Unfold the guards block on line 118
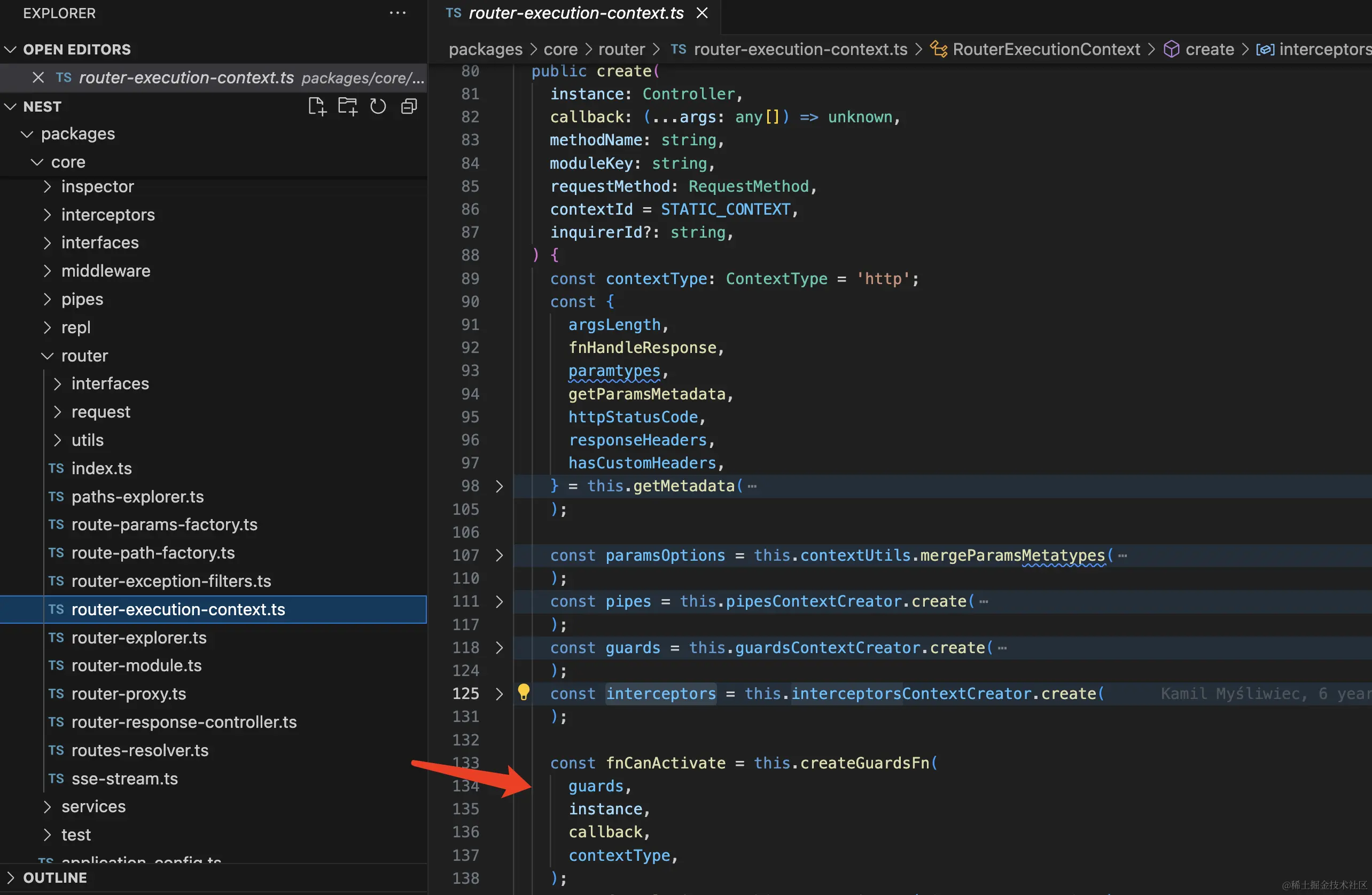Viewport: 1372px width, 895px height. pos(499,647)
